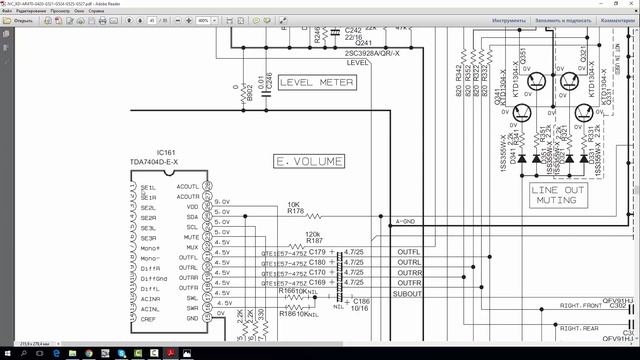
Task: Click the Открыть (Open file) button
Action: (18, 20)
